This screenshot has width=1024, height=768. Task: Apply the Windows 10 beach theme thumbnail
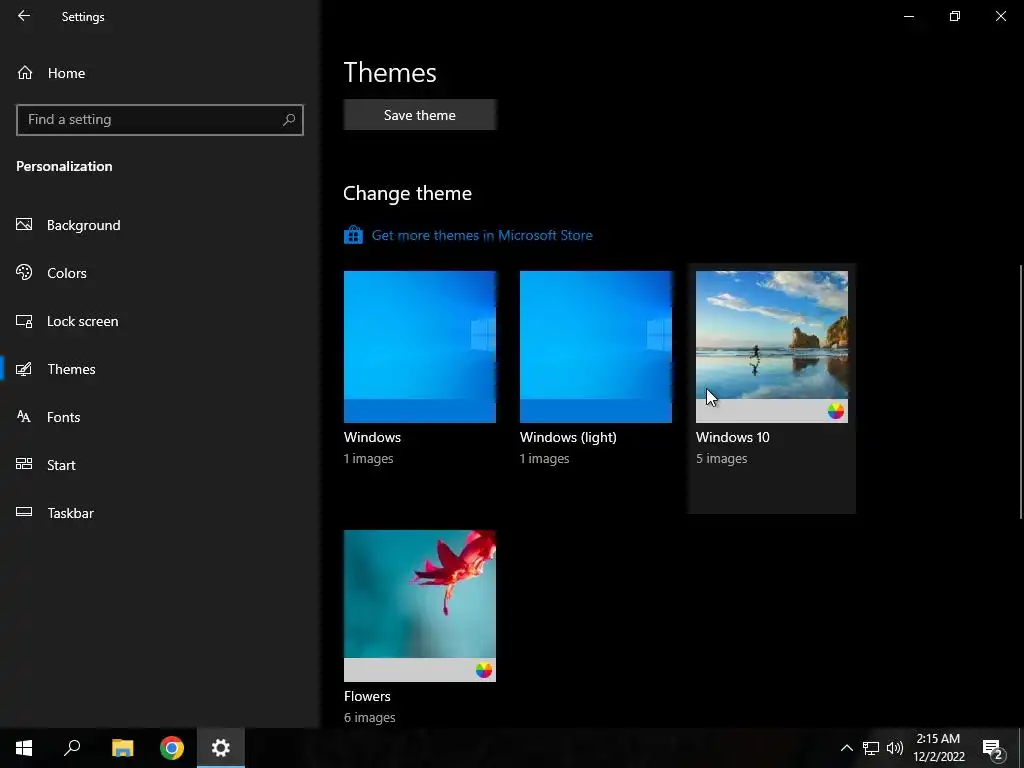click(772, 347)
